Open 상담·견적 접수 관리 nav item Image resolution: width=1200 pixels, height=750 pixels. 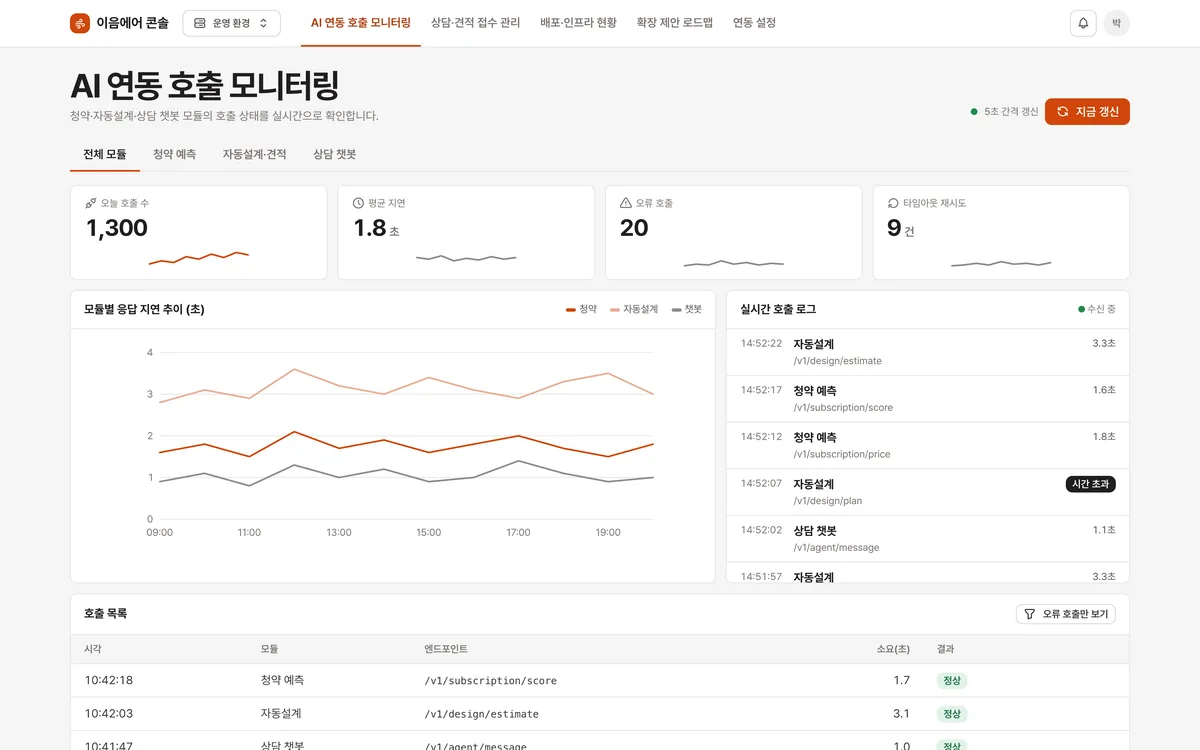[476, 23]
